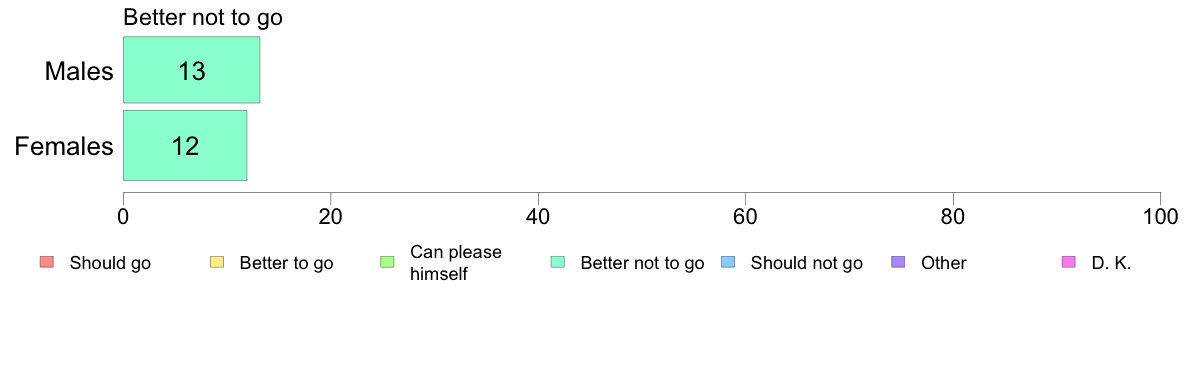Image resolution: width=1188 pixels, height=368 pixels.
Task: Click the Better not to go chart title
Action: [x=202, y=17]
